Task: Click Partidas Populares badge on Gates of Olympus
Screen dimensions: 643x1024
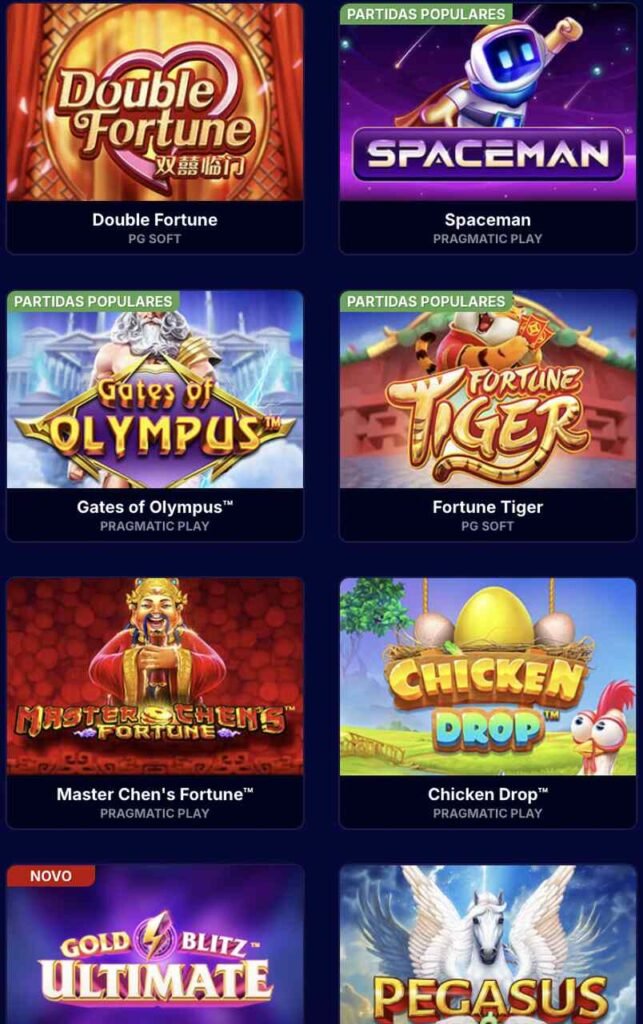Action: tap(93, 301)
